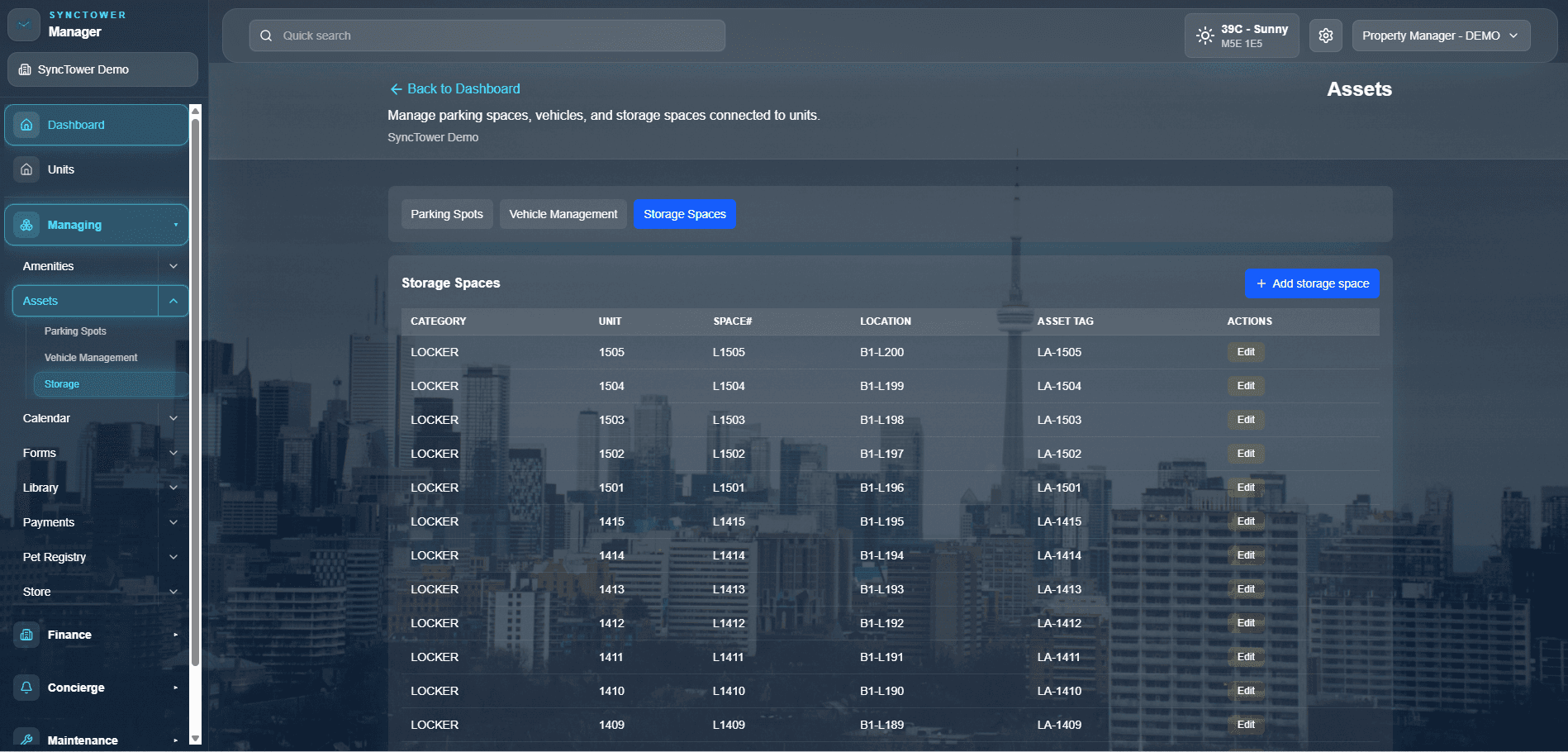This screenshot has height=752, width=1568.
Task: Click the Managing section icon
Action: [x=26, y=225]
